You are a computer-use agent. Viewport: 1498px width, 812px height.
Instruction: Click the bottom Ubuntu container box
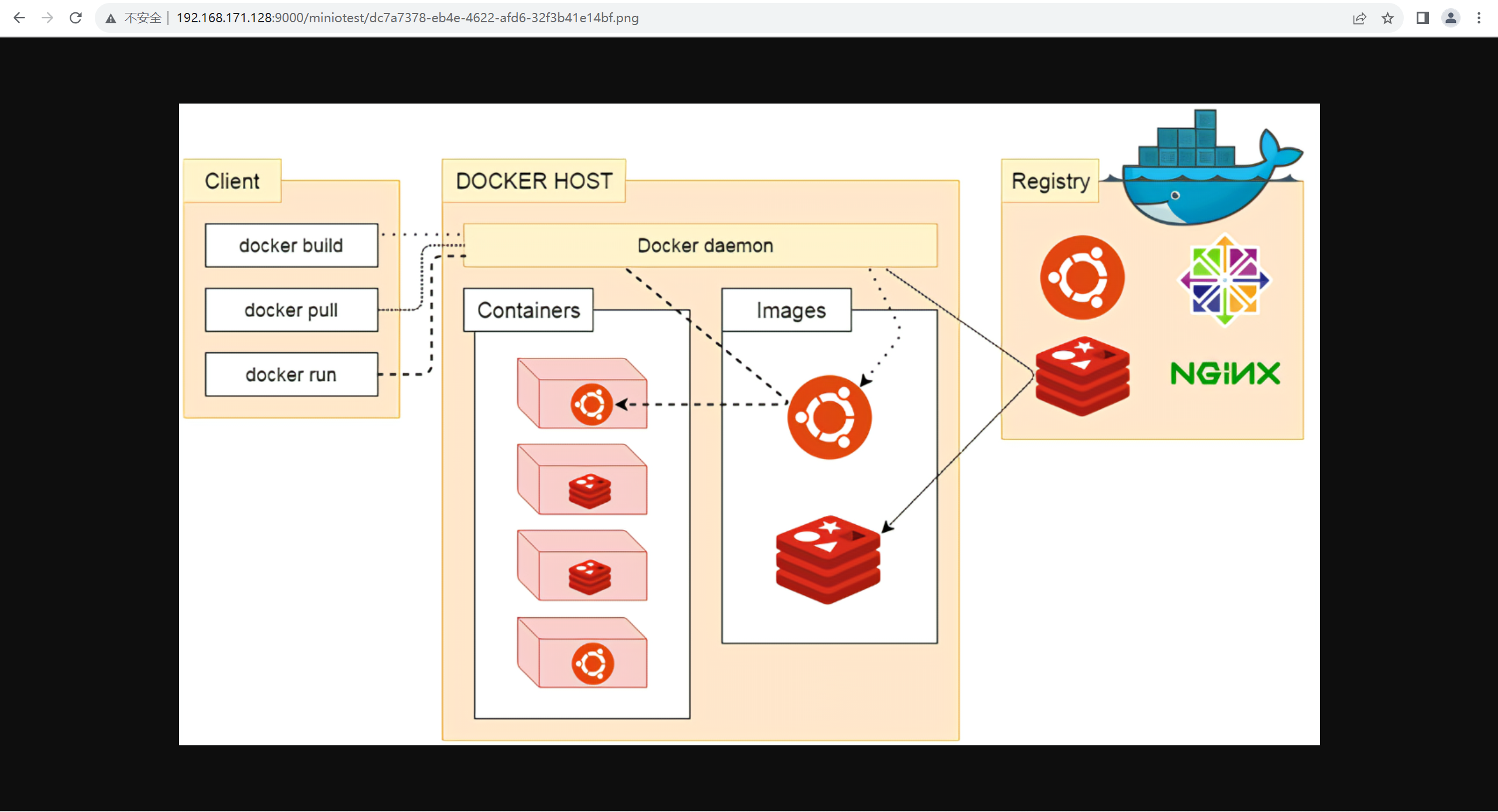(x=582, y=652)
